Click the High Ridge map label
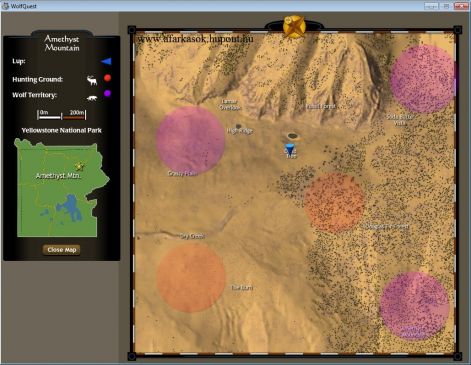Viewport: 471px width, 365px height. [240, 131]
